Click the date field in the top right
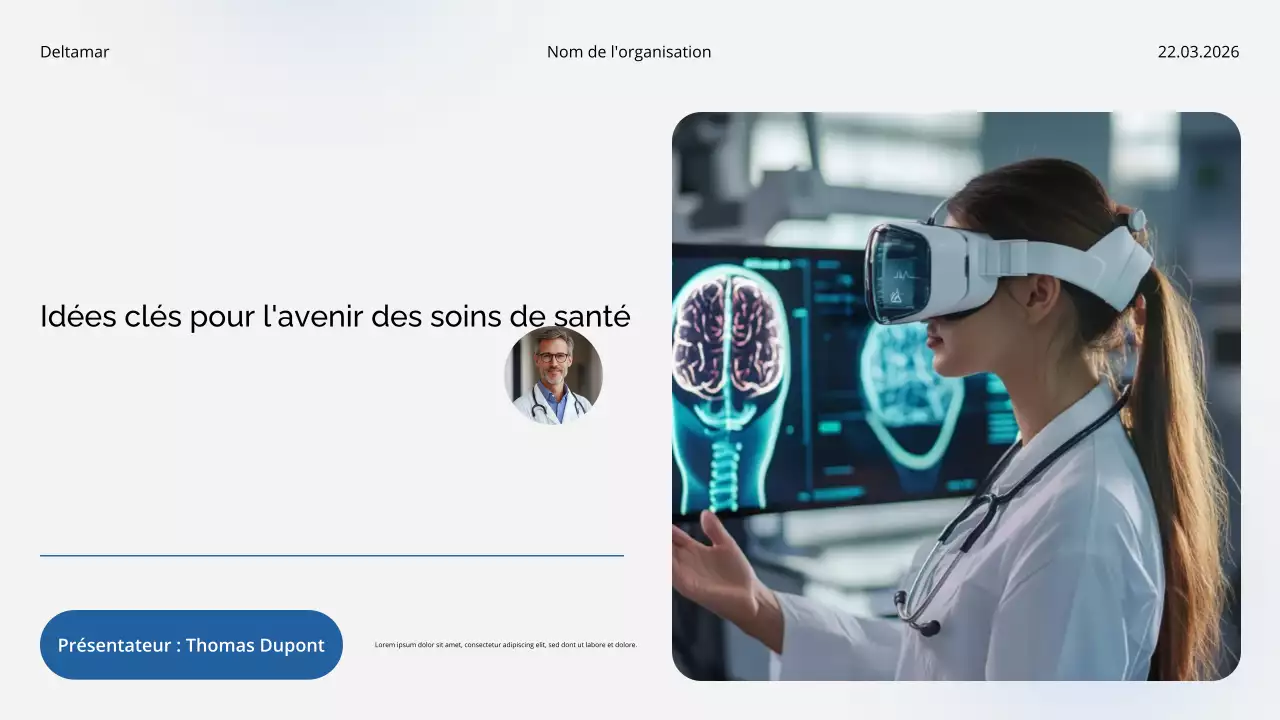The image size is (1280, 720). [1197, 51]
